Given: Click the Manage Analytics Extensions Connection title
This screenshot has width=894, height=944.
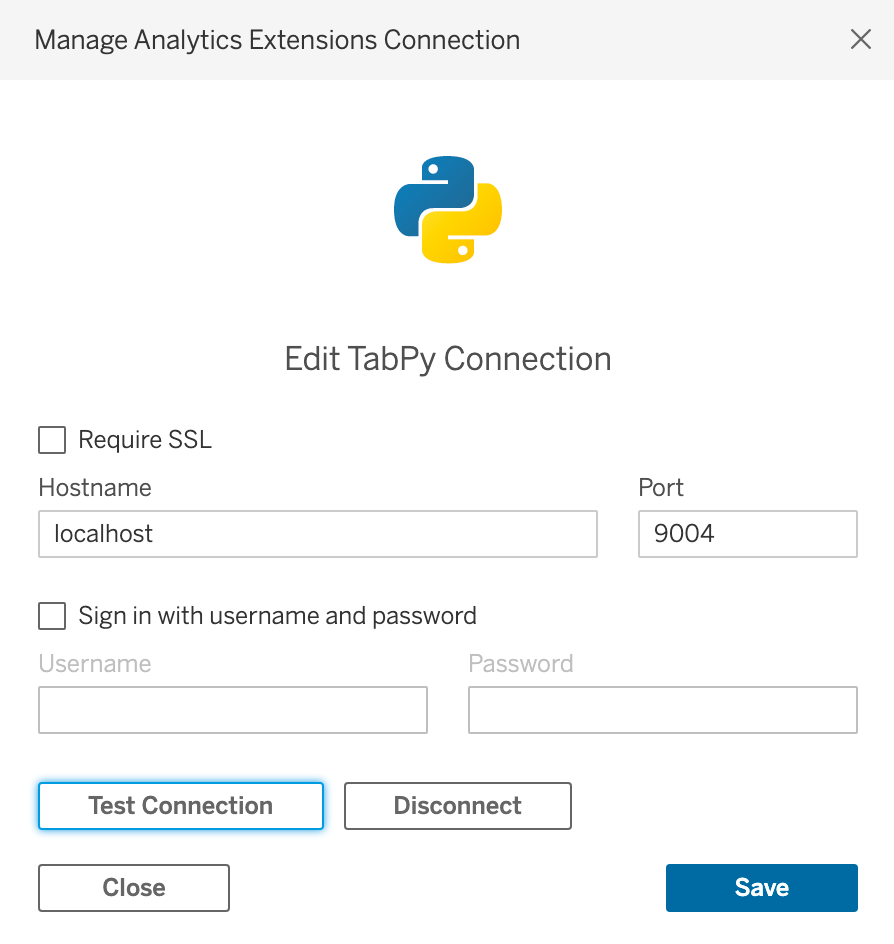Looking at the screenshot, I should coord(278,40).
